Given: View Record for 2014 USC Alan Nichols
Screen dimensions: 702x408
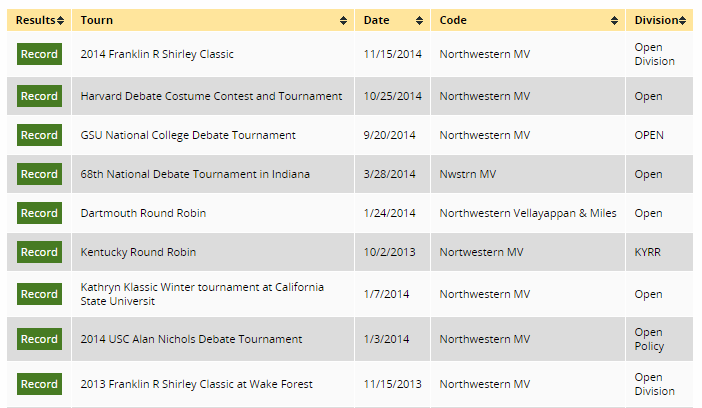Looking at the screenshot, I should [39, 339].
